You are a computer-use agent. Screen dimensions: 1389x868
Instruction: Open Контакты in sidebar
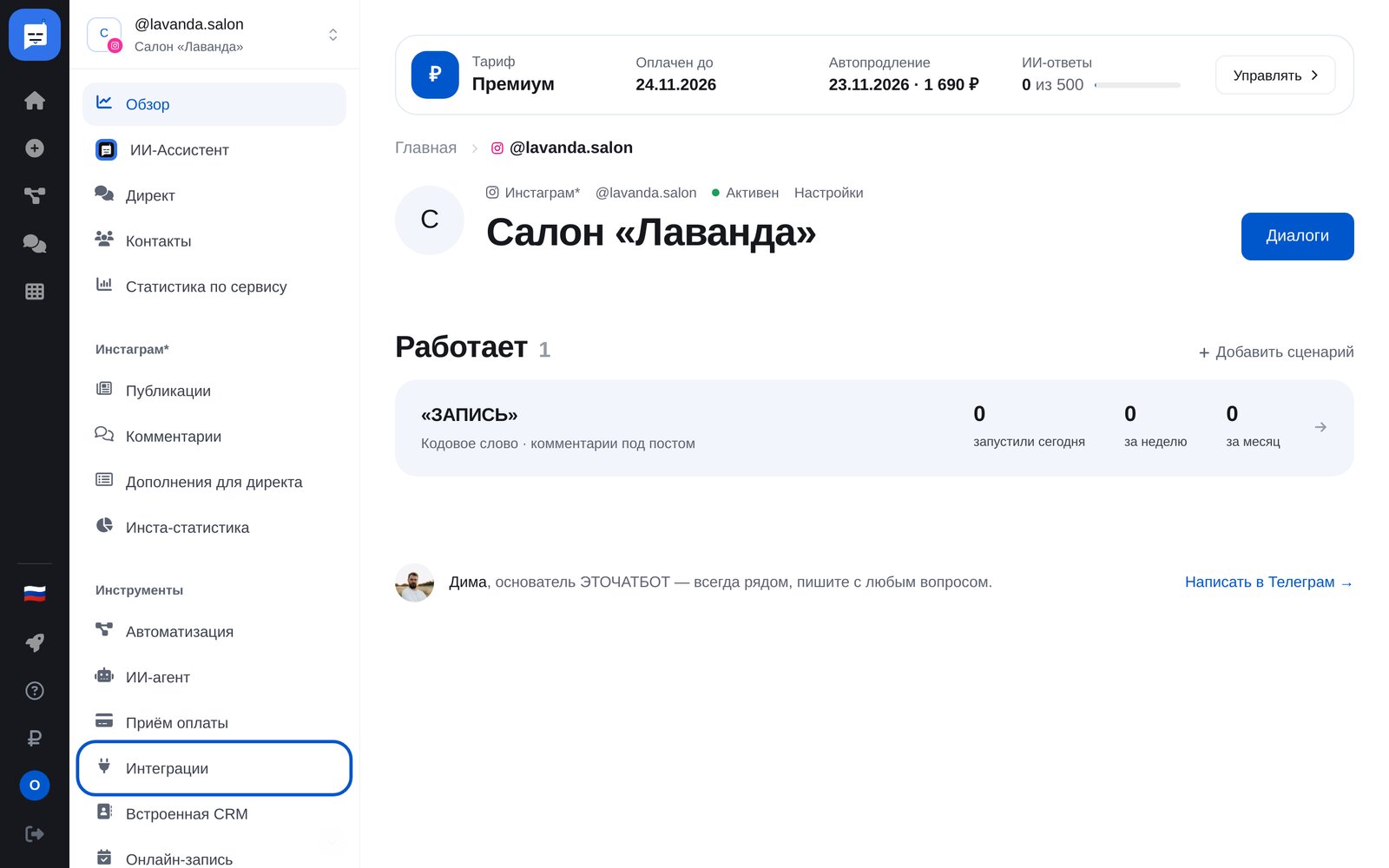tap(214, 241)
